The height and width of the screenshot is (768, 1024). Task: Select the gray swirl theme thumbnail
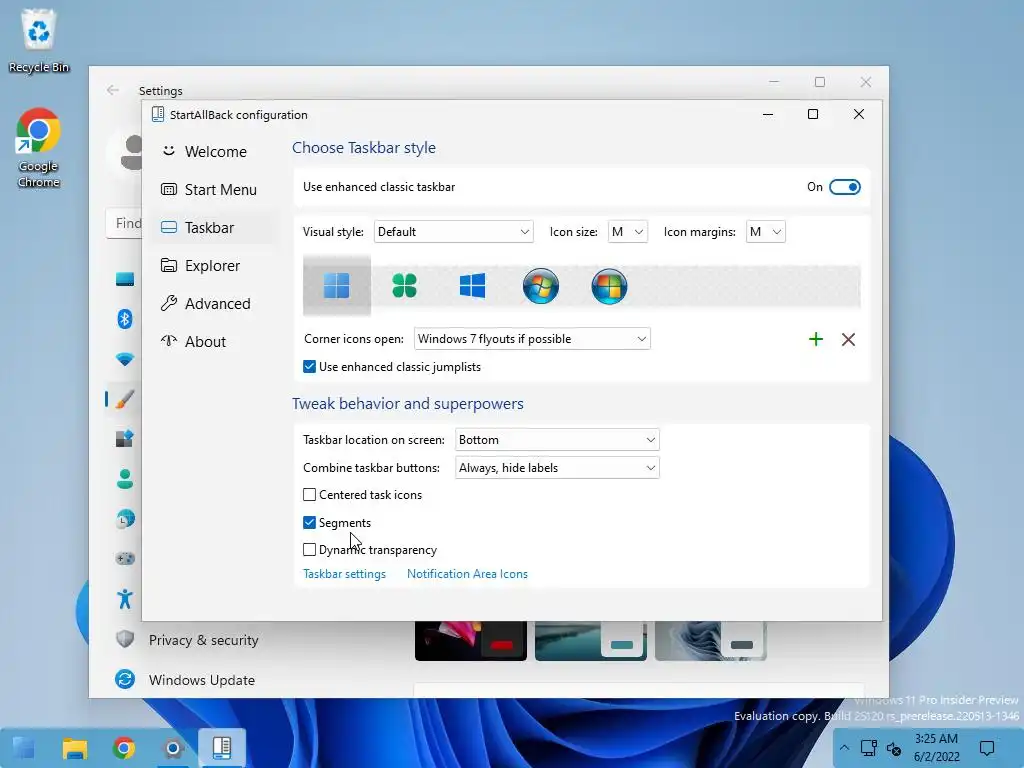tap(711, 641)
